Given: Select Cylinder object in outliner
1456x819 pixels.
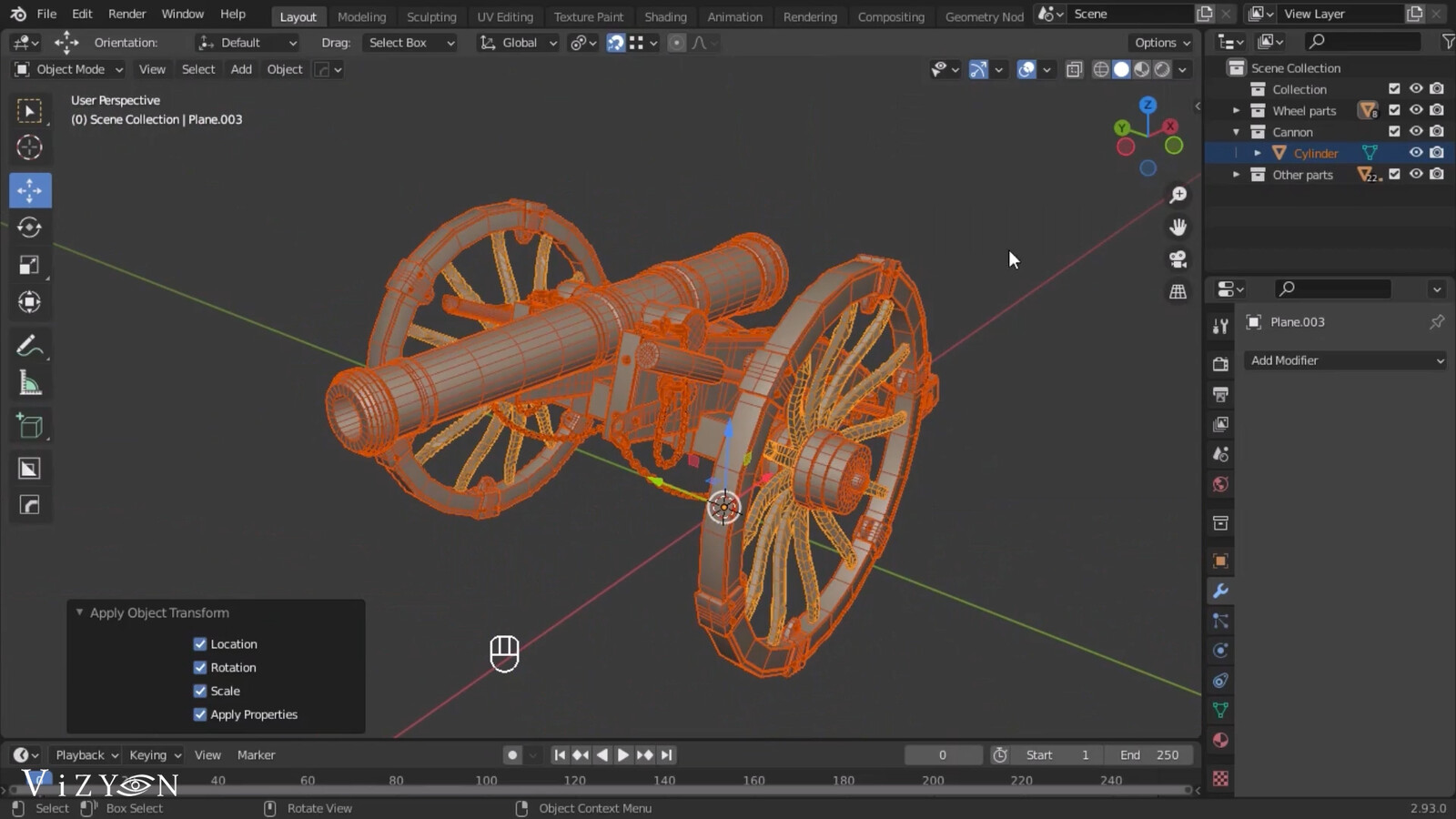Looking at the screenshot, I should click(x=1316, y=153).
